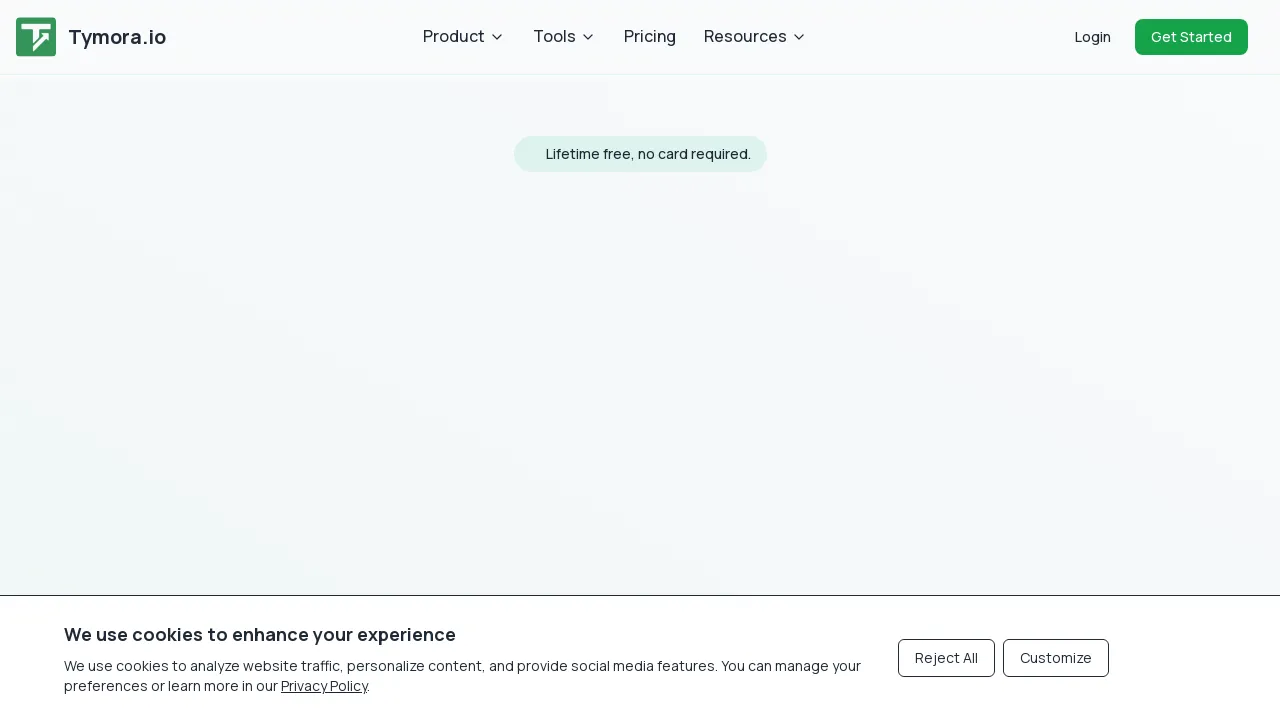Click the Tymora.io brand name

pyautogui.click(x=117, y=37)
